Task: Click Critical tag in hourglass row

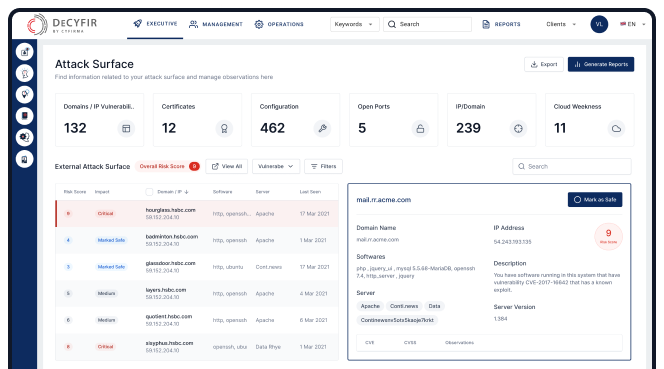Action: click(105, 214)
